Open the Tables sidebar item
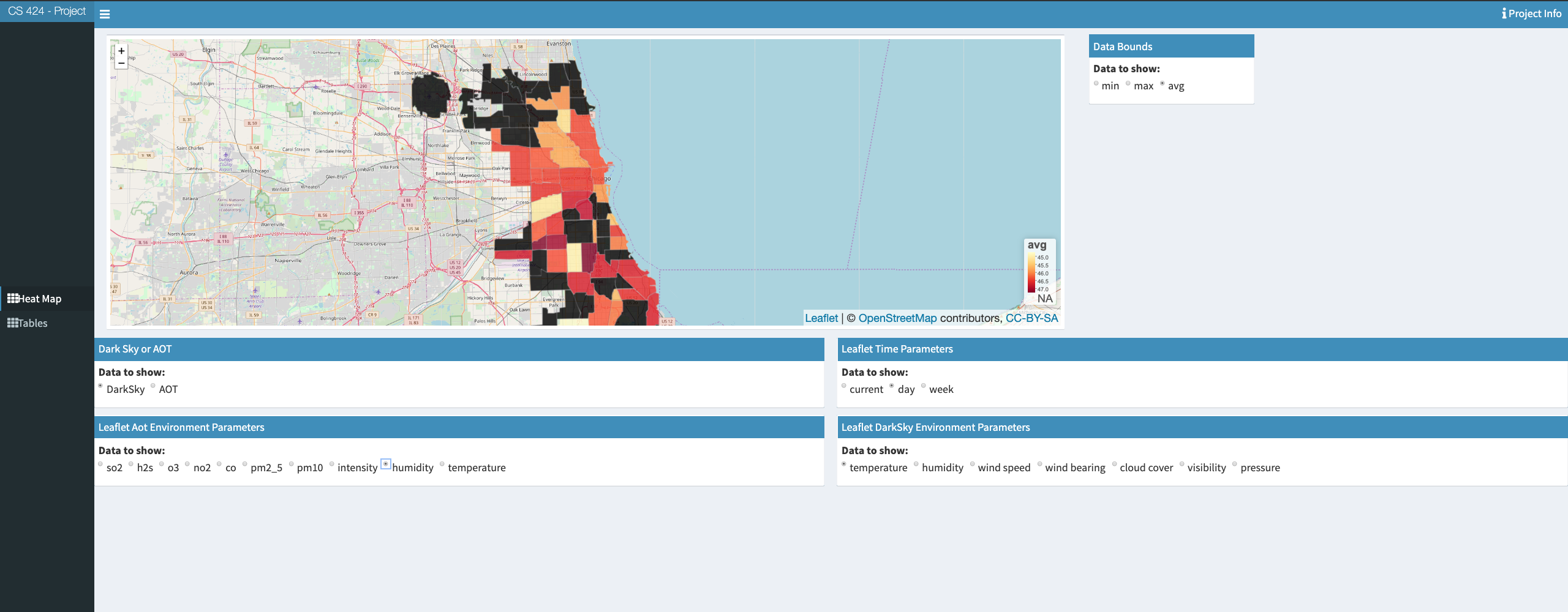1568x612 pixels. click(x=47, y=323)
